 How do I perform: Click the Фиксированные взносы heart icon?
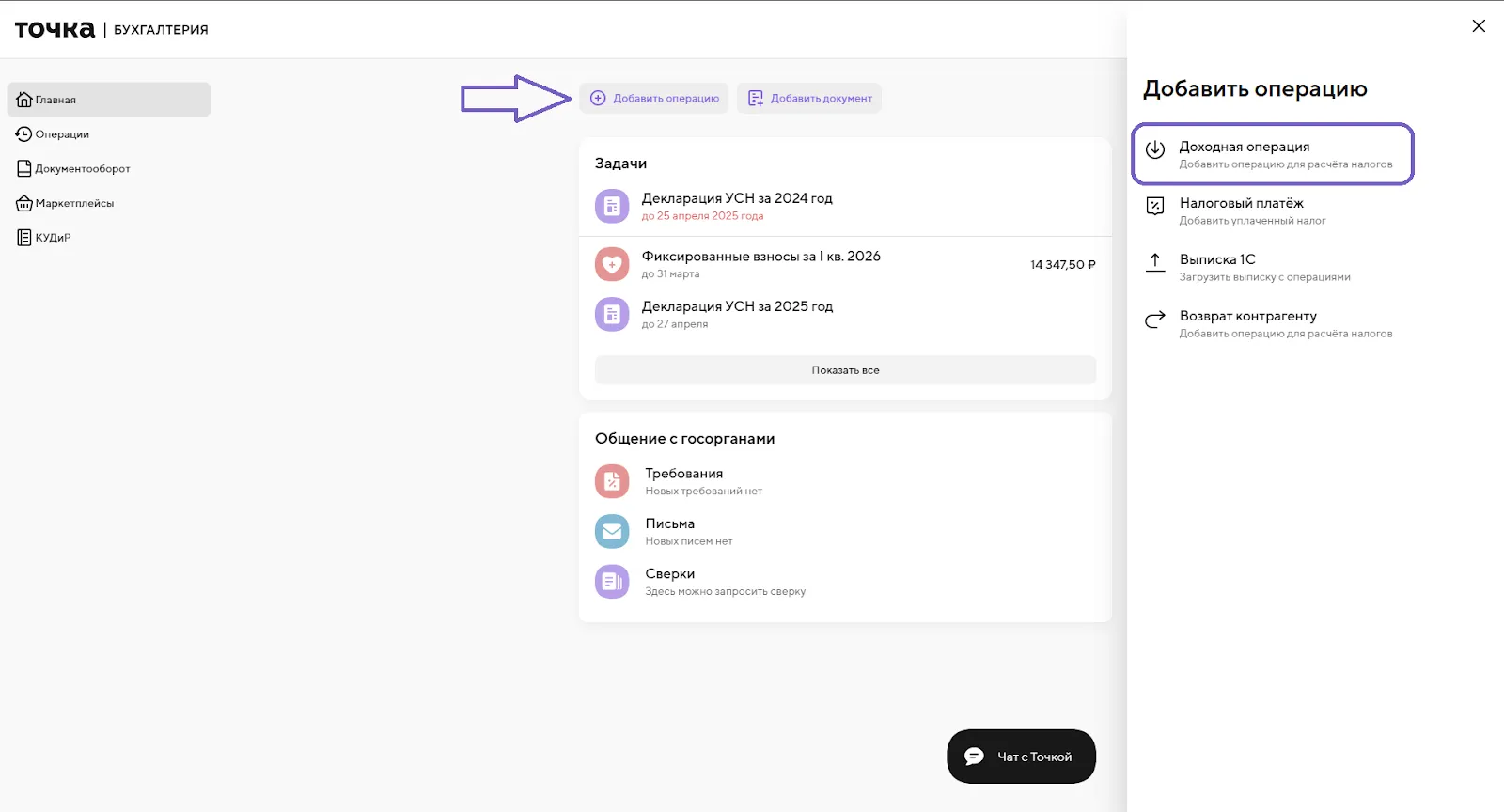pyautogui.click(x=612, y=264)
